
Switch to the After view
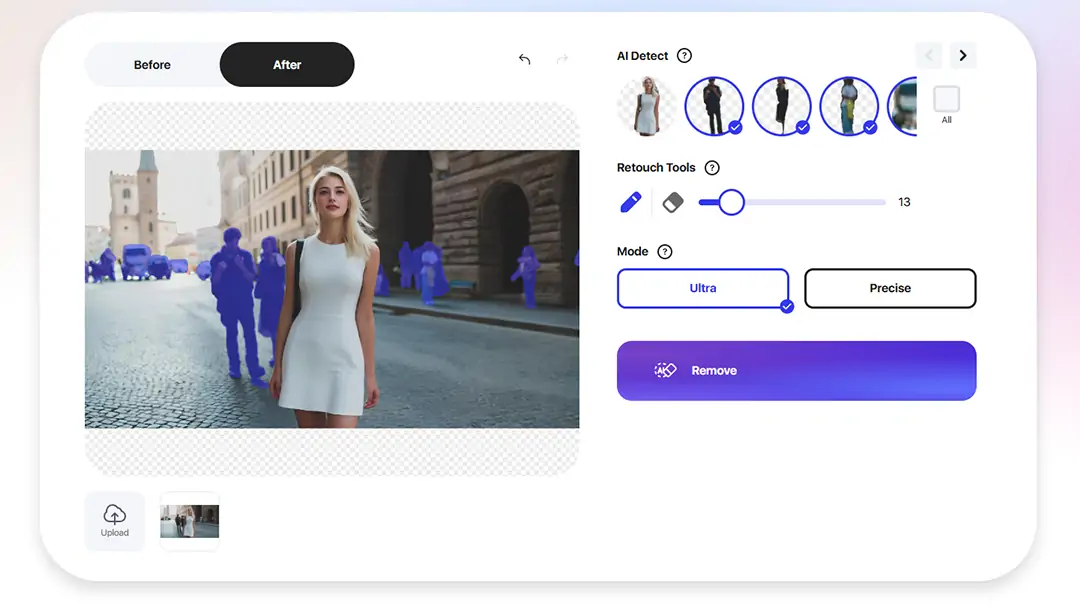click(x=287, y=65)
